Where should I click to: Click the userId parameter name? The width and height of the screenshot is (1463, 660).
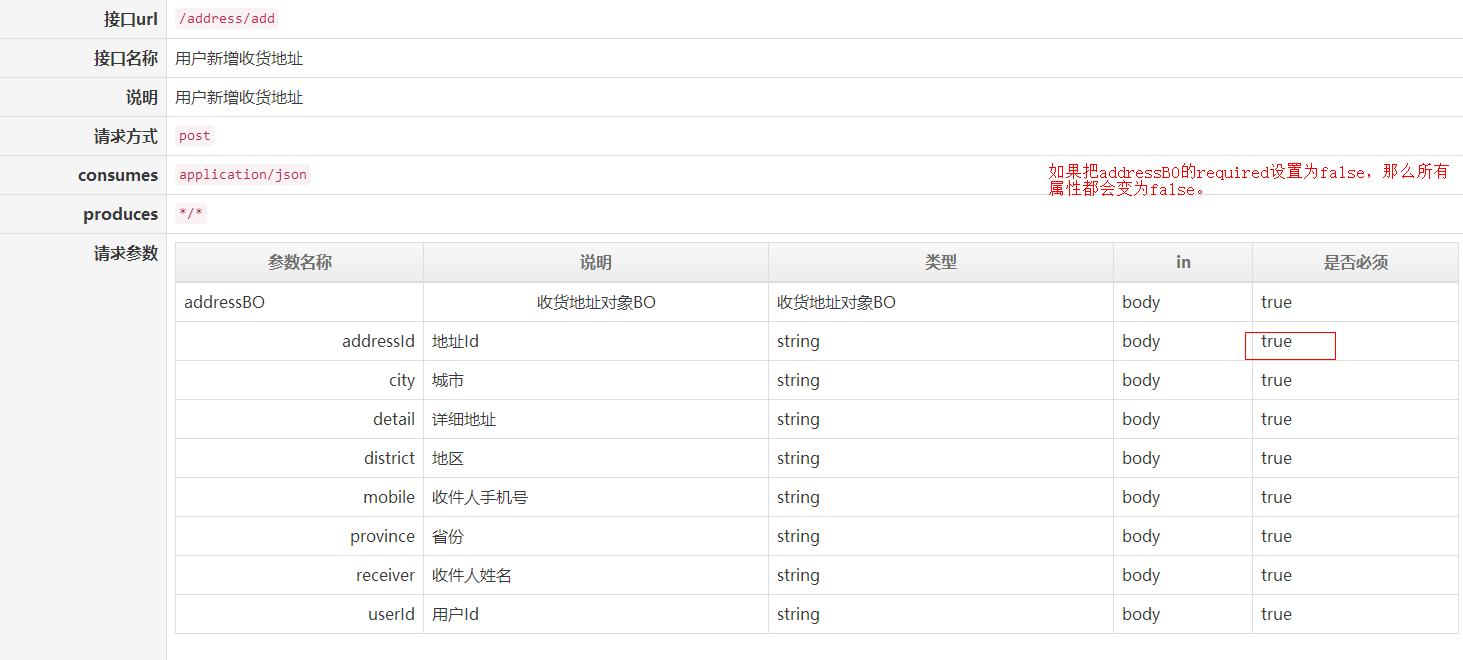tap(391, 614)
